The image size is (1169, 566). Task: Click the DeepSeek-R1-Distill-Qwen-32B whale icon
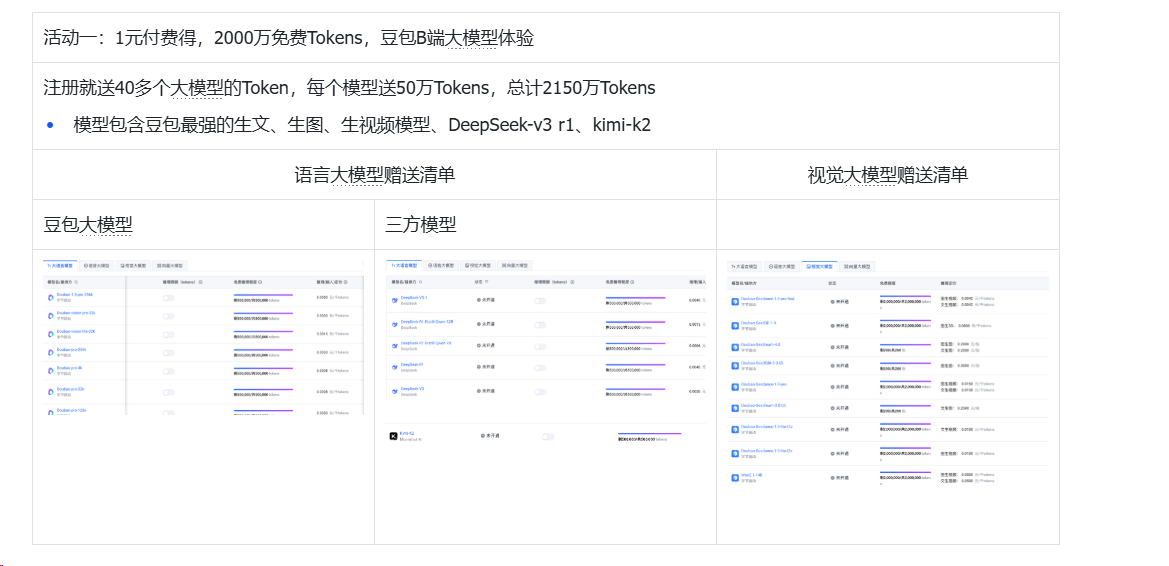point(394,324)
